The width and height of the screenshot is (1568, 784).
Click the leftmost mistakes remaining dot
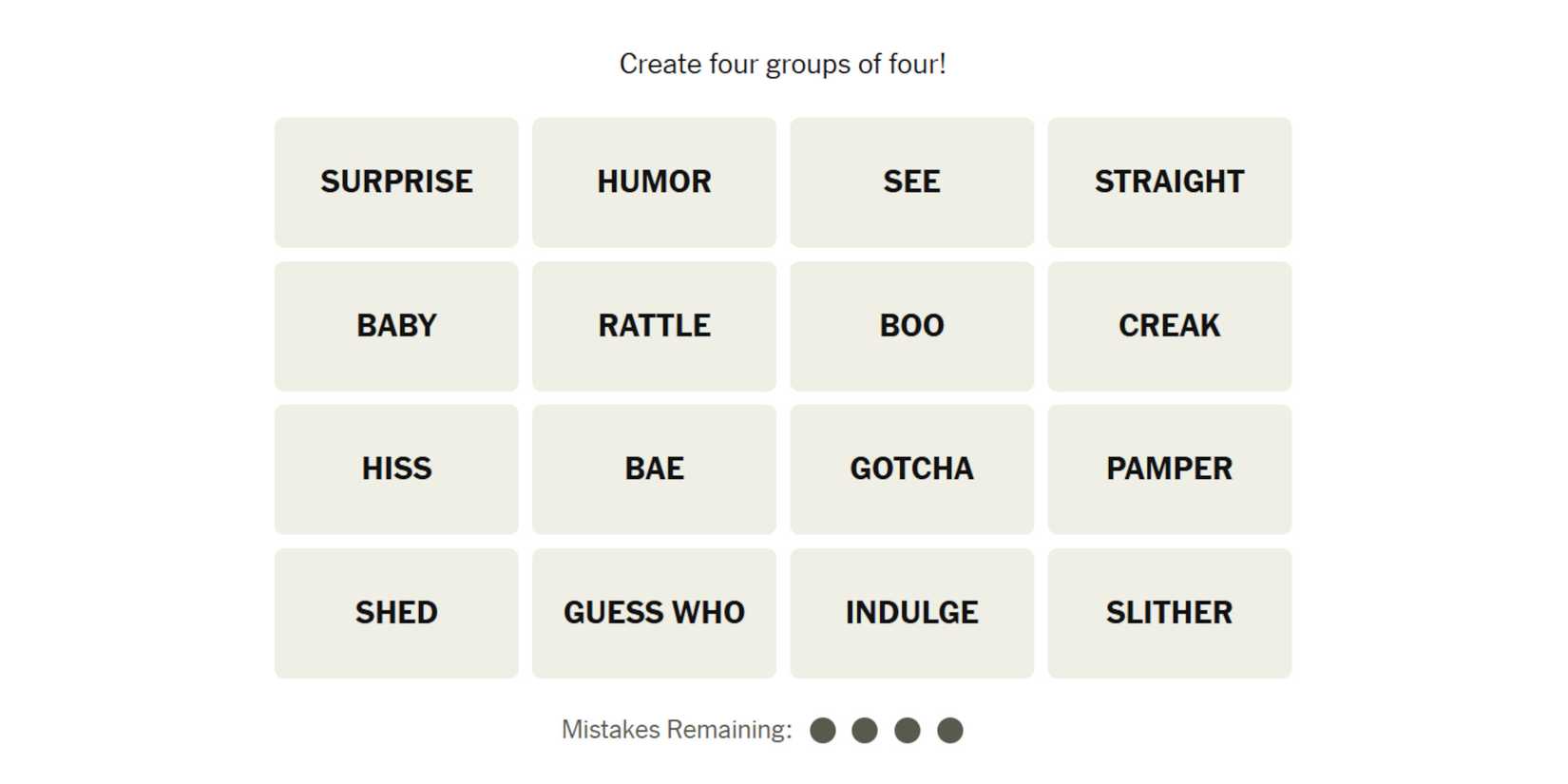(x=823, y=730)
